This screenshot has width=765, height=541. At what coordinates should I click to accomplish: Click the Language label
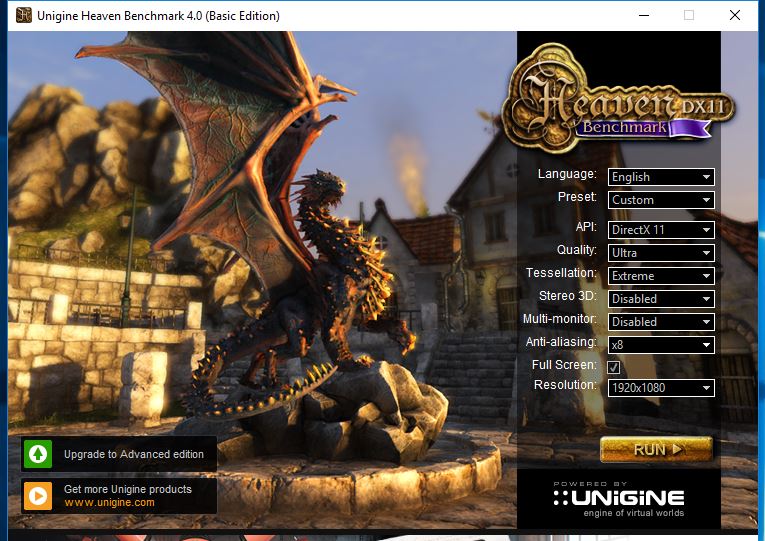pos(567,174)
